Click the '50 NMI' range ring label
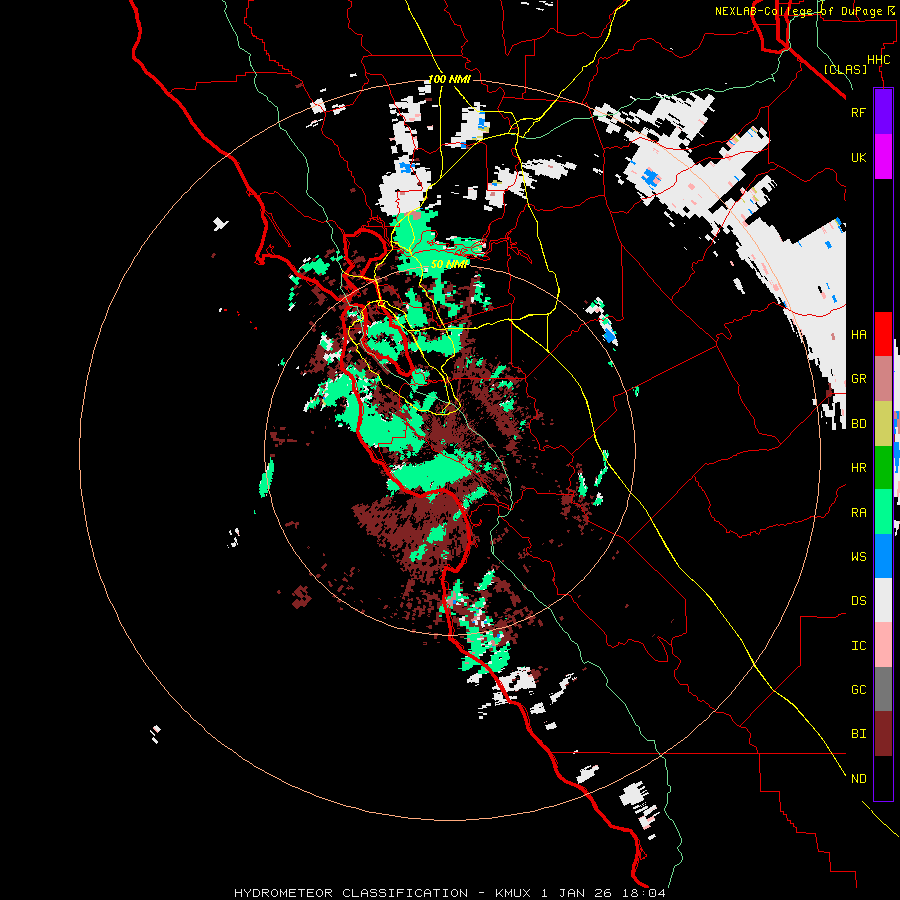The width and height of the screenshot is (900, 900). (x=449, y=264)
